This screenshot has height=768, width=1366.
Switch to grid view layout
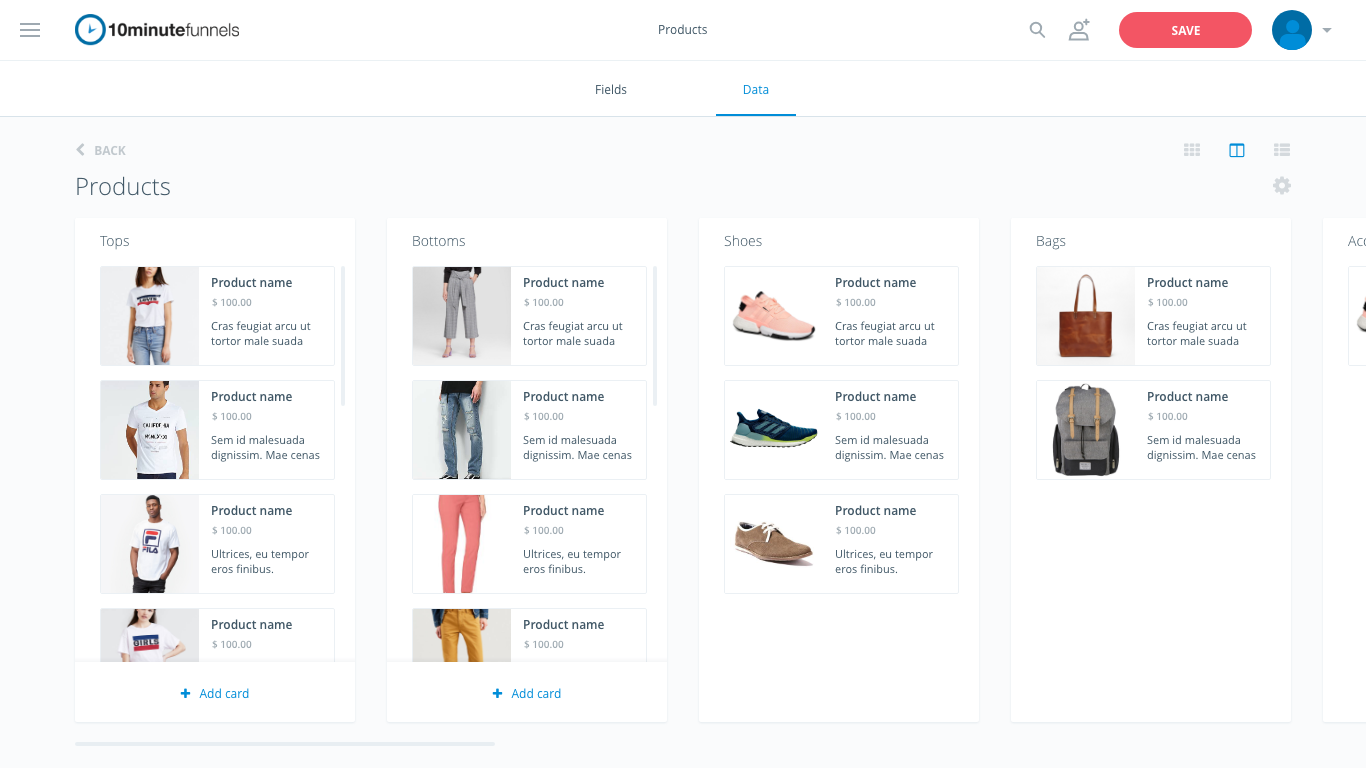point(1192,150)
